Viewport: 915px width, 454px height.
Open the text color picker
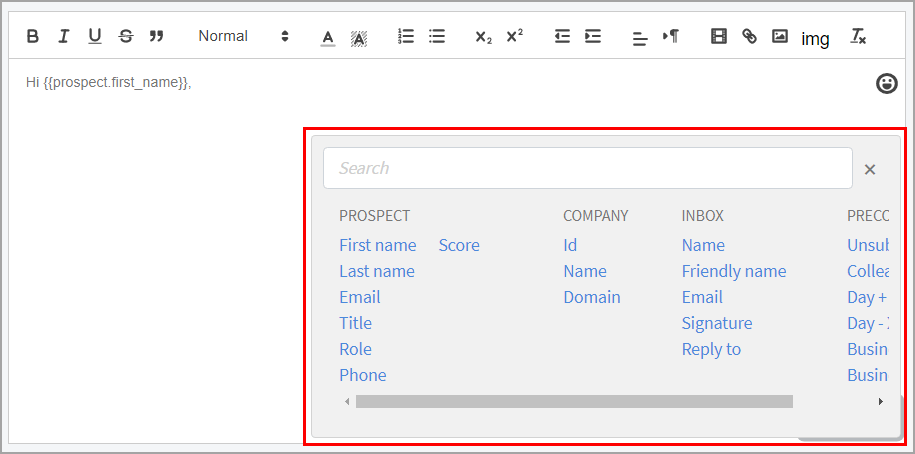point(328,38)
